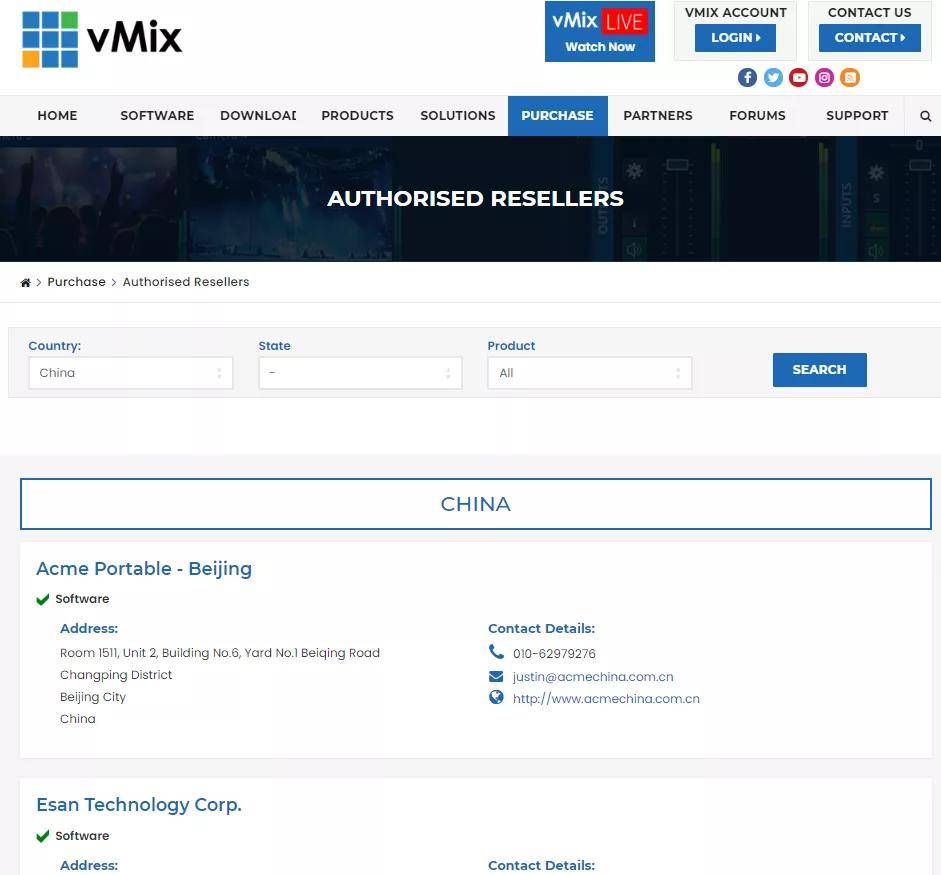The width and height of the screenshot is (941, 875).
Task: Click the vMix LIVE Watch Now banner
Action: (x=600, y=31)
